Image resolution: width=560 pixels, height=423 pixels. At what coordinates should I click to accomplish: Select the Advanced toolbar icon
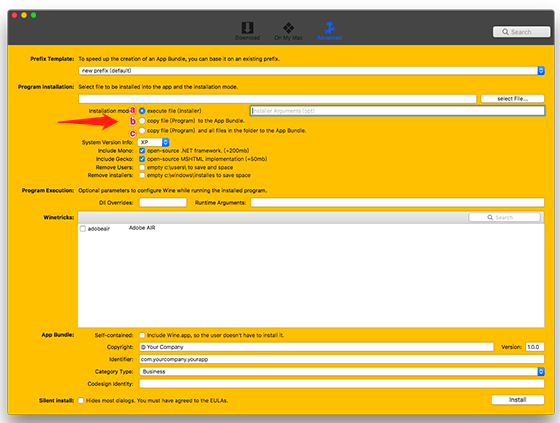[329, 31]
